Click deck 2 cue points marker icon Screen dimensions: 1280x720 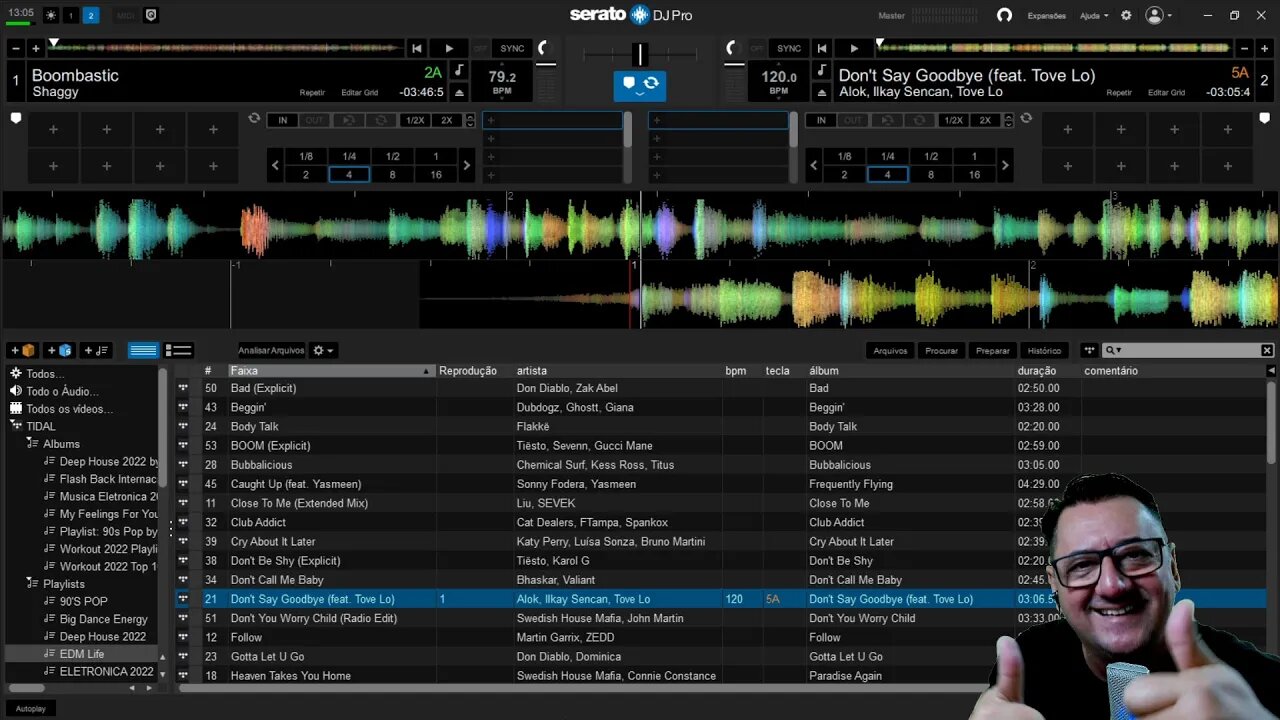tap(1264, 118)
